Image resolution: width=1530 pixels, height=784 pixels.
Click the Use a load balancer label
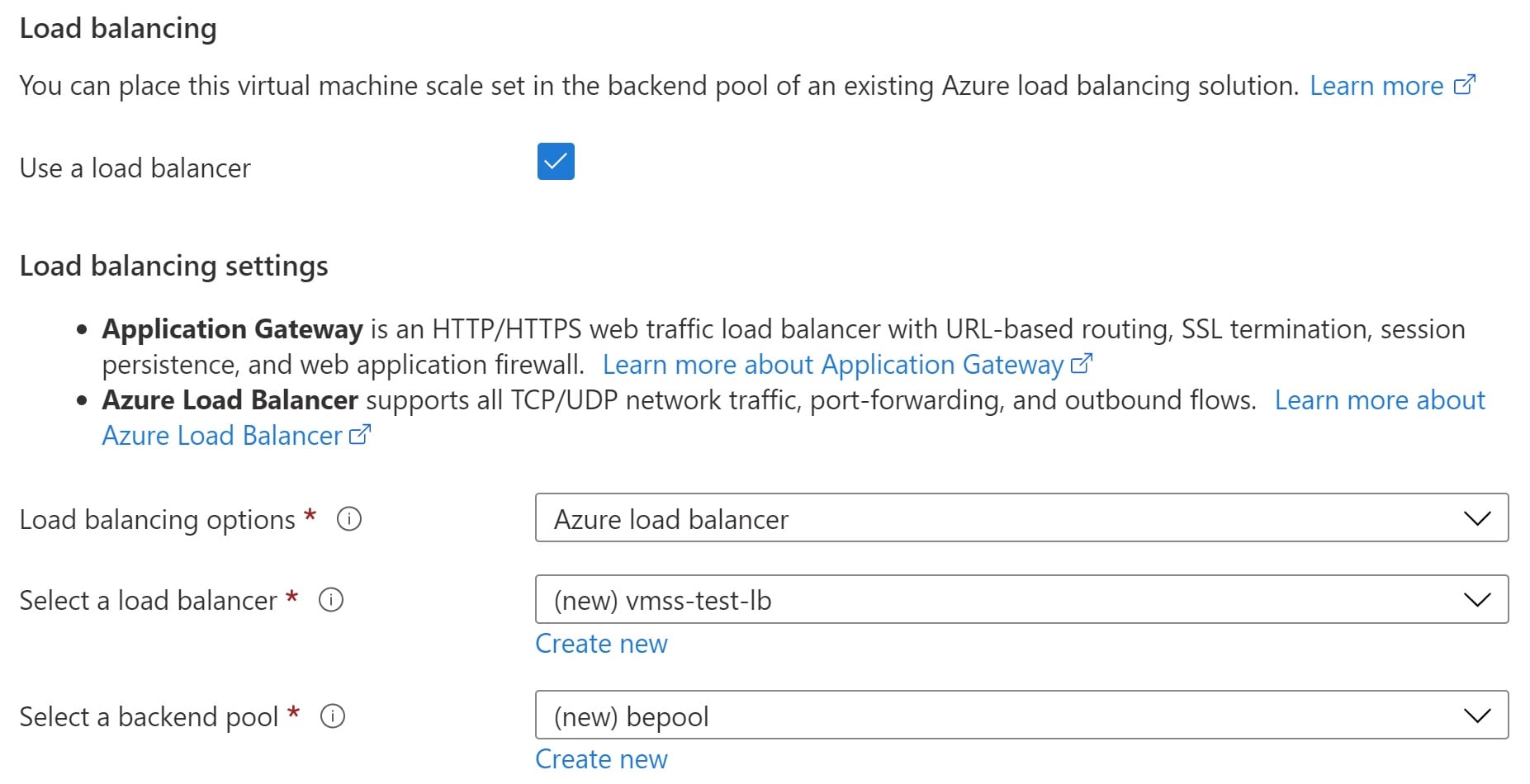tap(135, 168)
